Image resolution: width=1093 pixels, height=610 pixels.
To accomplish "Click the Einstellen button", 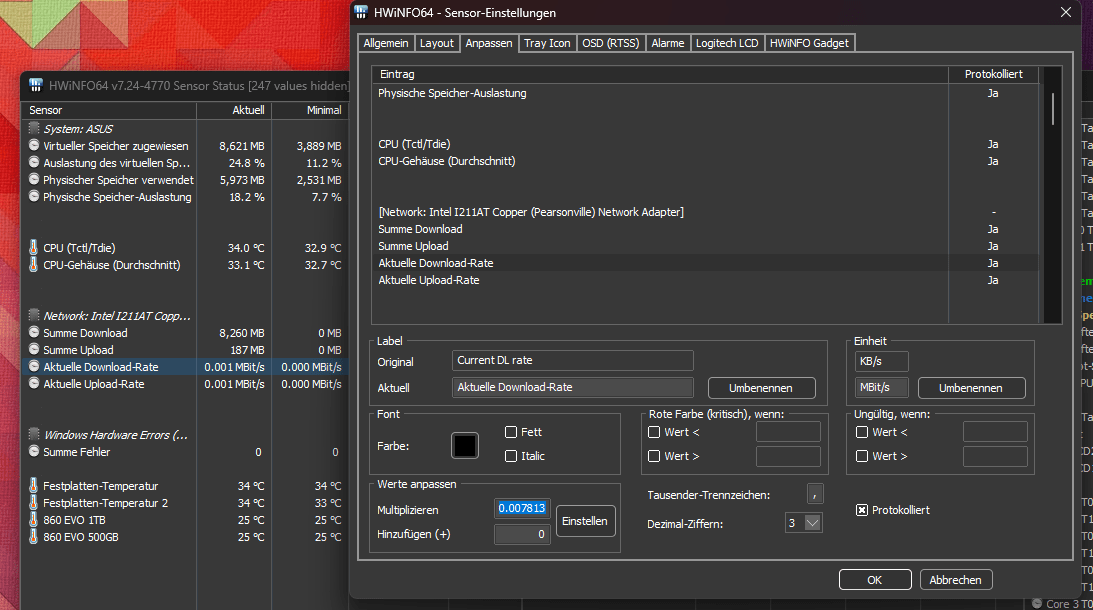I will coord(585,521).
